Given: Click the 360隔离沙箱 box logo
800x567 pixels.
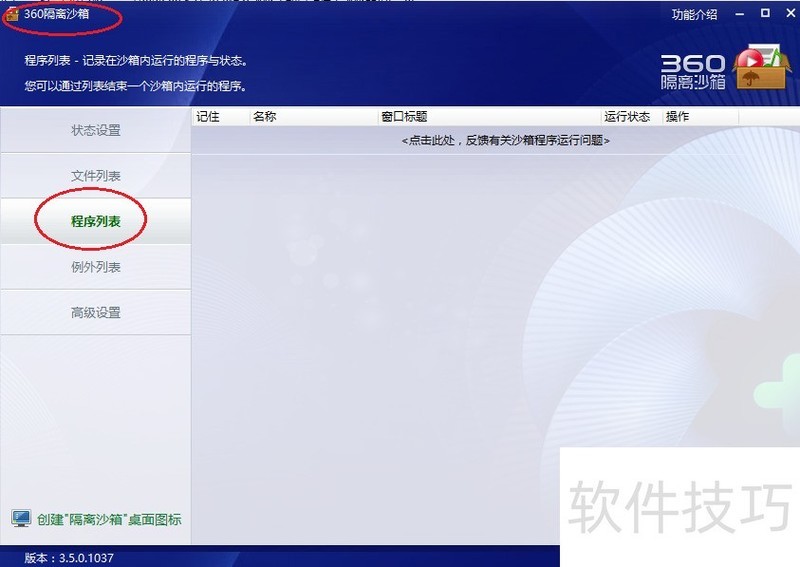Looking at the screenshot, I should coord(762,67).
